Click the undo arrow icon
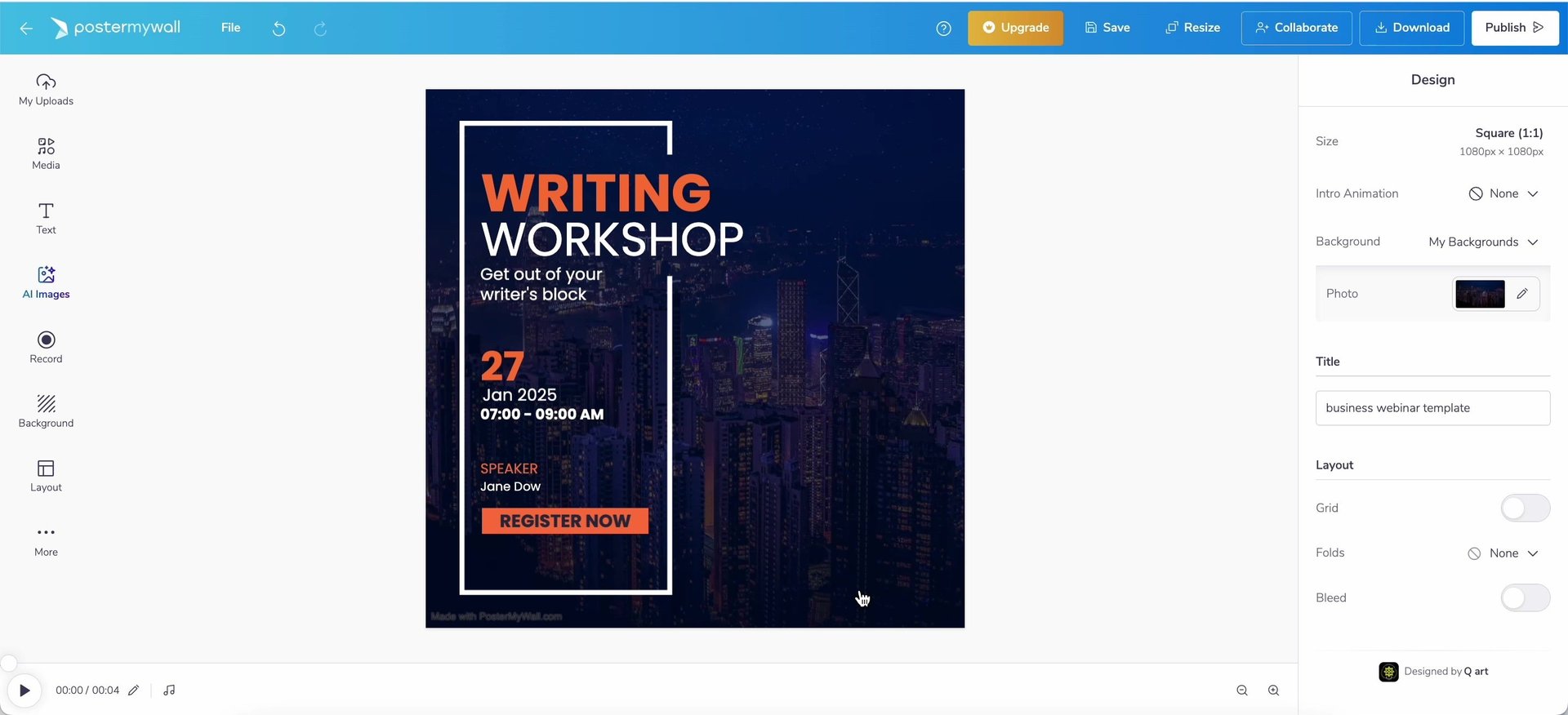The width and height of the screenshot is (1568, 715). [278, 29]
